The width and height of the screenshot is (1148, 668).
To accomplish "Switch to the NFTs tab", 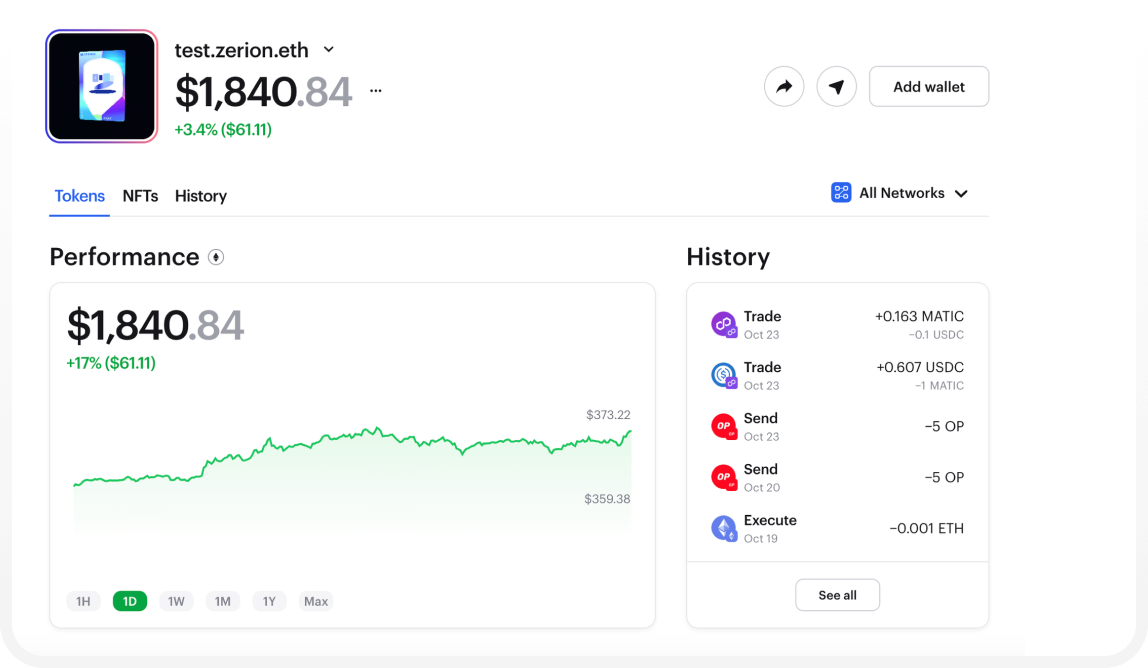I will 140,196.
